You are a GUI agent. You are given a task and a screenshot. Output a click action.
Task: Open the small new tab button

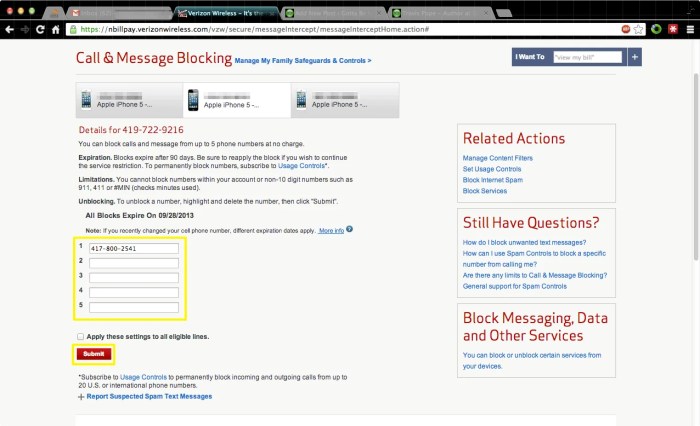[x=504, y=13]
